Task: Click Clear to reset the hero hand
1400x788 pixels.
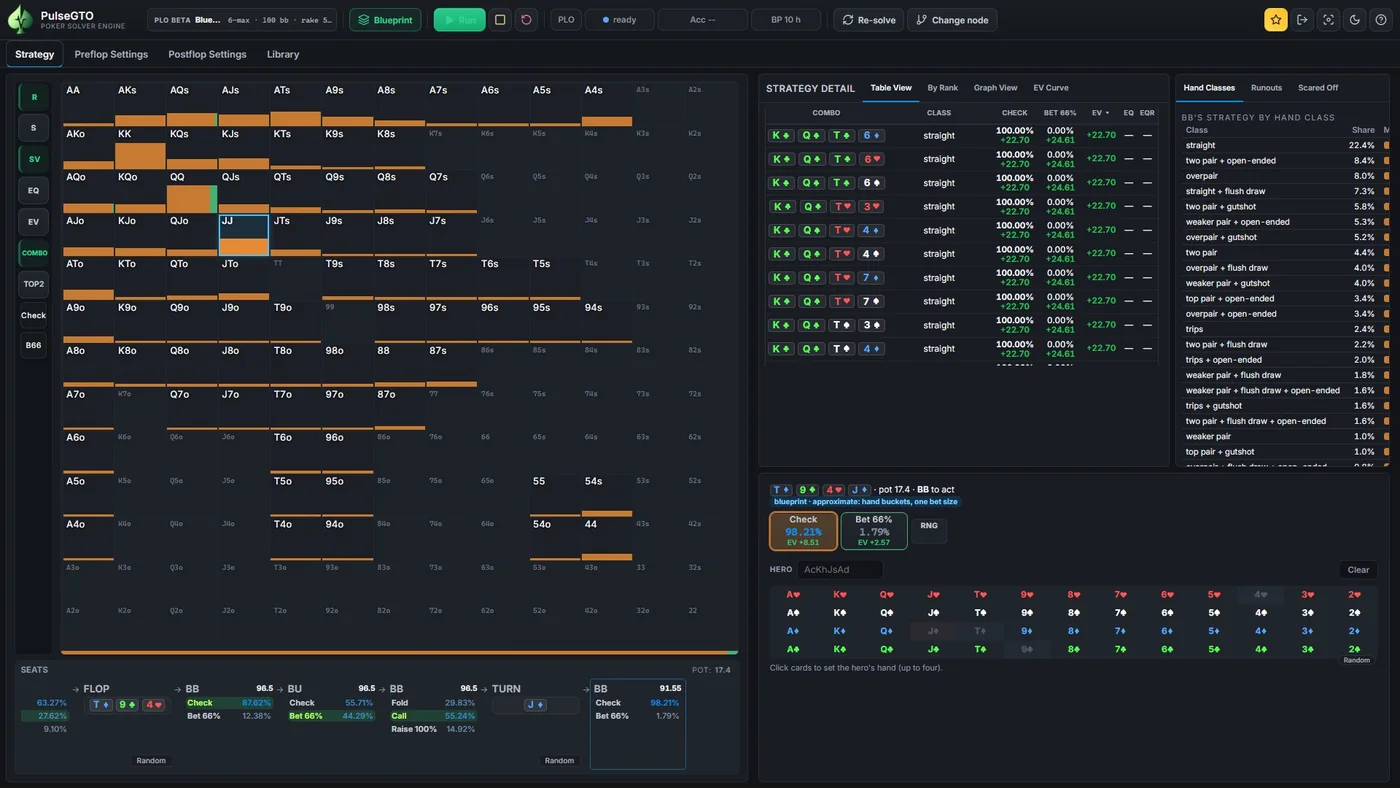Action: tap(1358, 570)
